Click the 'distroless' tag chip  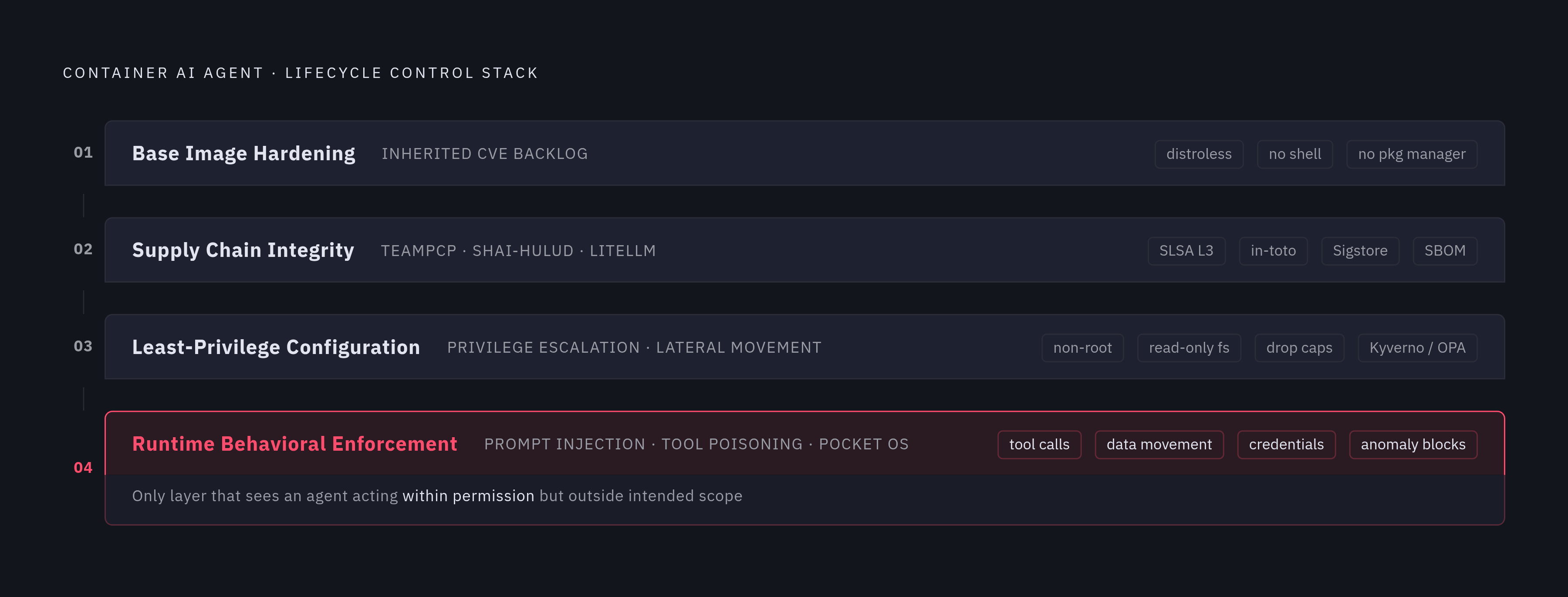1199,154
